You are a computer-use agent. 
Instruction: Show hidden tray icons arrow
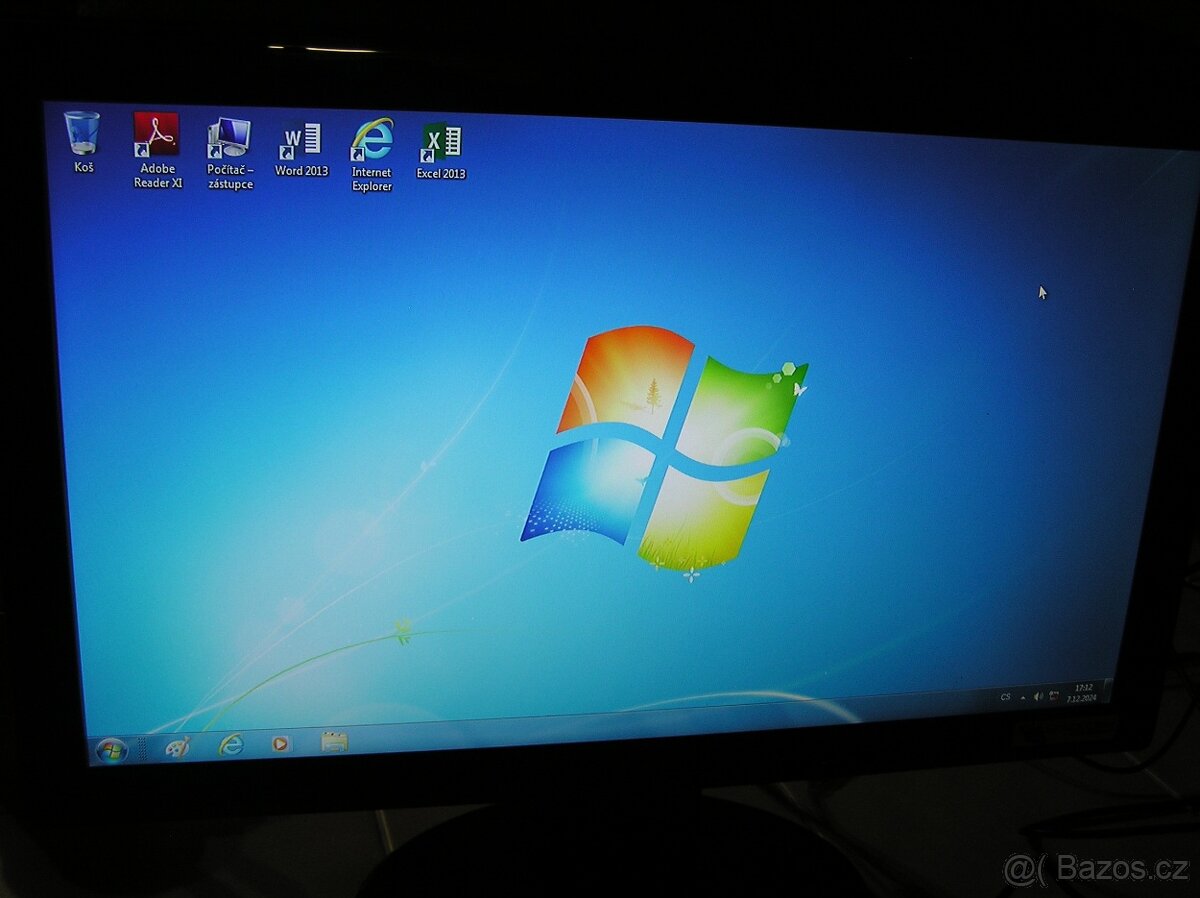1023,697
